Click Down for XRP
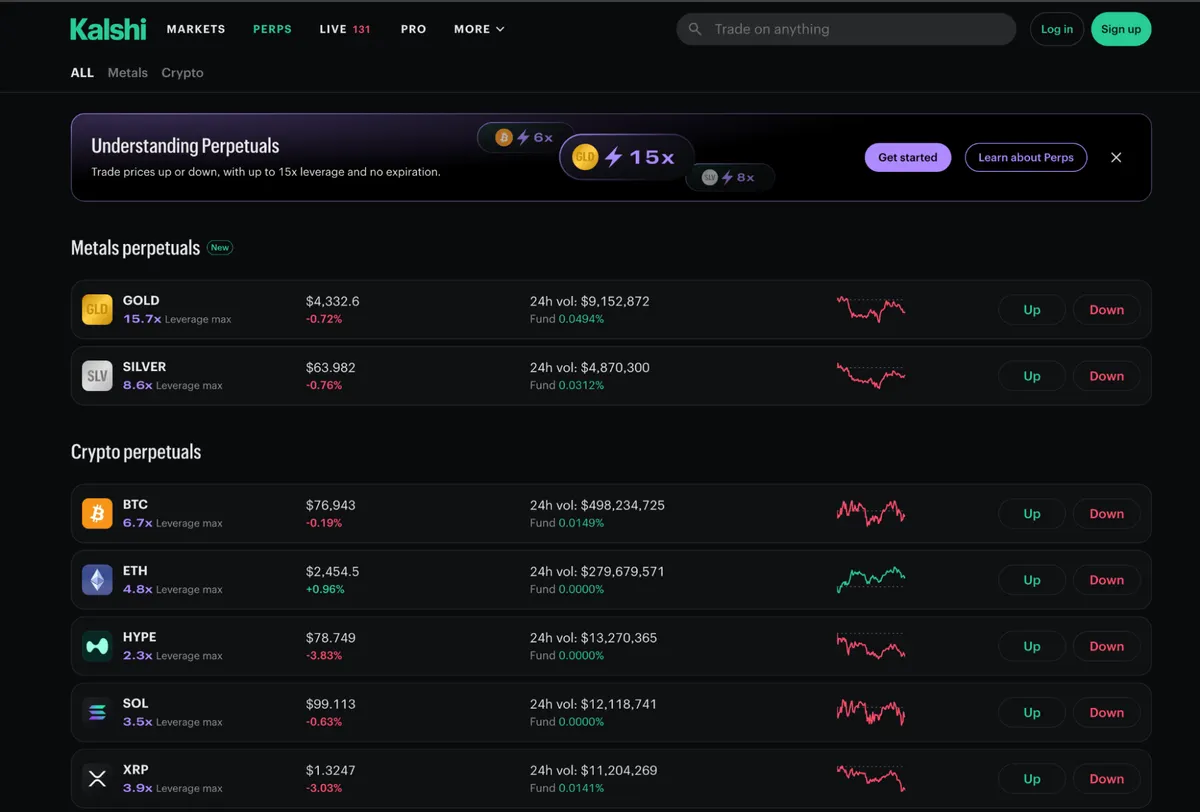1200x812 pixels. (x=1107, y=779)
